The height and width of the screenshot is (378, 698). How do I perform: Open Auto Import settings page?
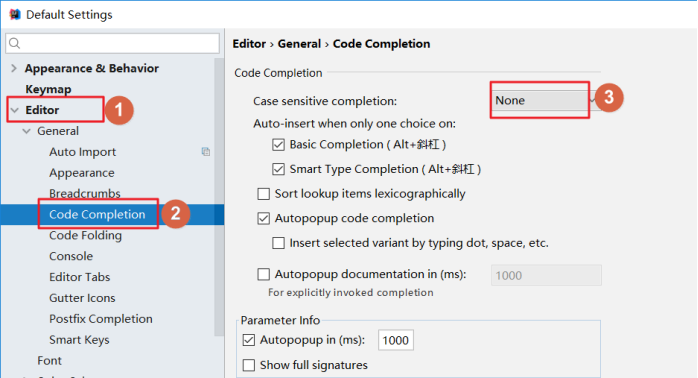pos(82,152)
